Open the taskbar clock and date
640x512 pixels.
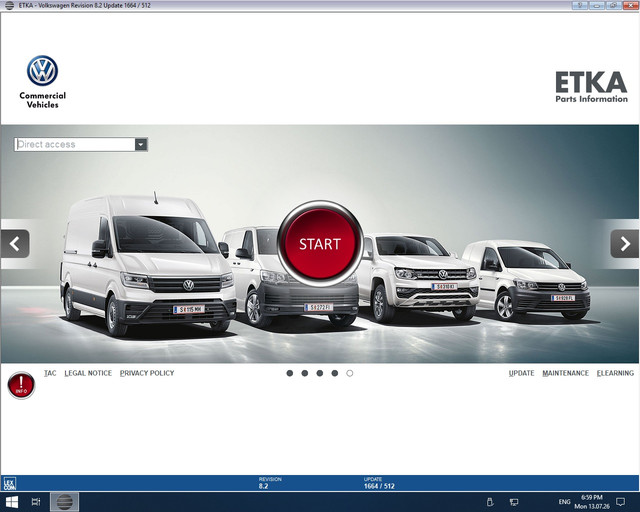pos(592,502)
